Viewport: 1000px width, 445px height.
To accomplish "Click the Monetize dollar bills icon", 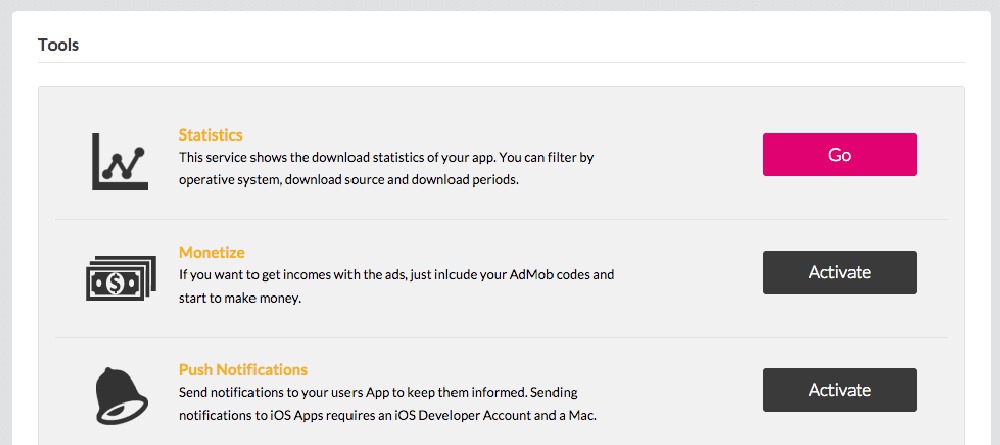I will pyautogui.click(x=121, y=279).
